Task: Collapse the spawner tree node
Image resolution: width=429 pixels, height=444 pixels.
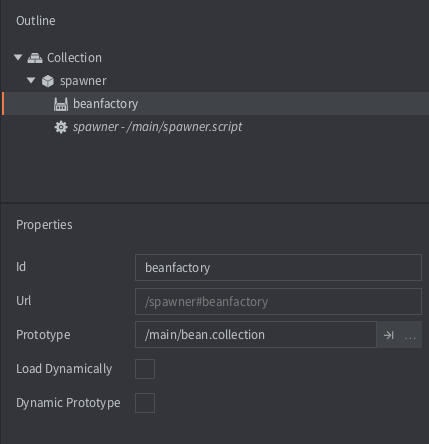Action: point(31,80)
